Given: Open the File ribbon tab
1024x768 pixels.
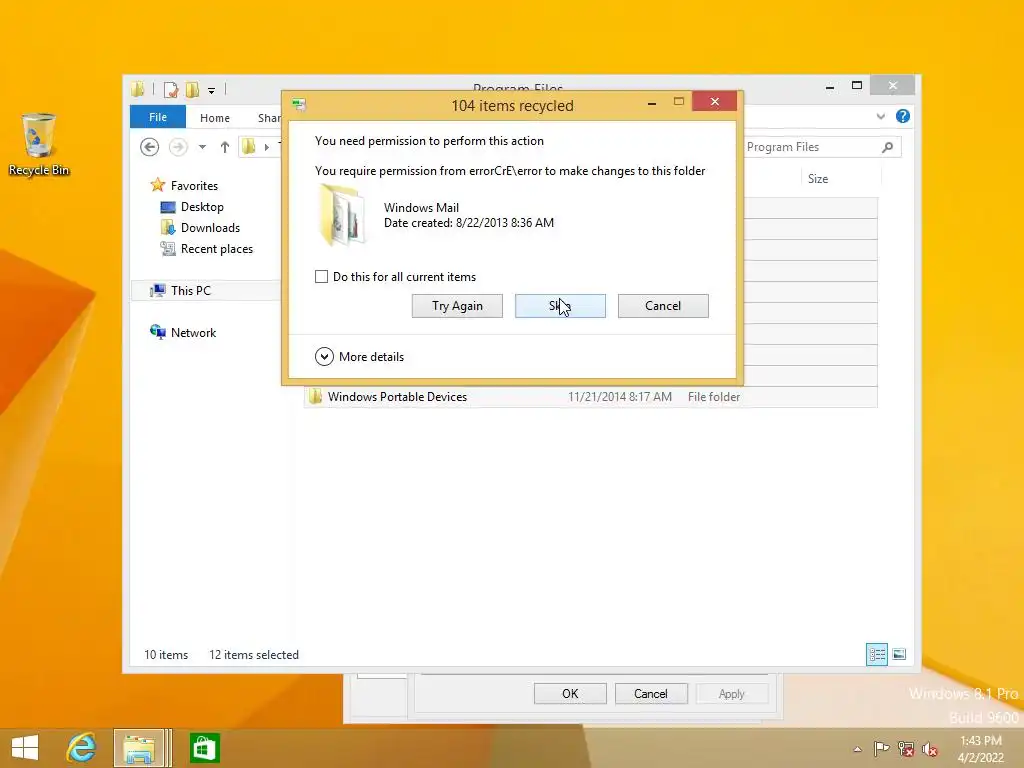Looking at the screenshot, I should pyautogui.click(x=157, y=117).
